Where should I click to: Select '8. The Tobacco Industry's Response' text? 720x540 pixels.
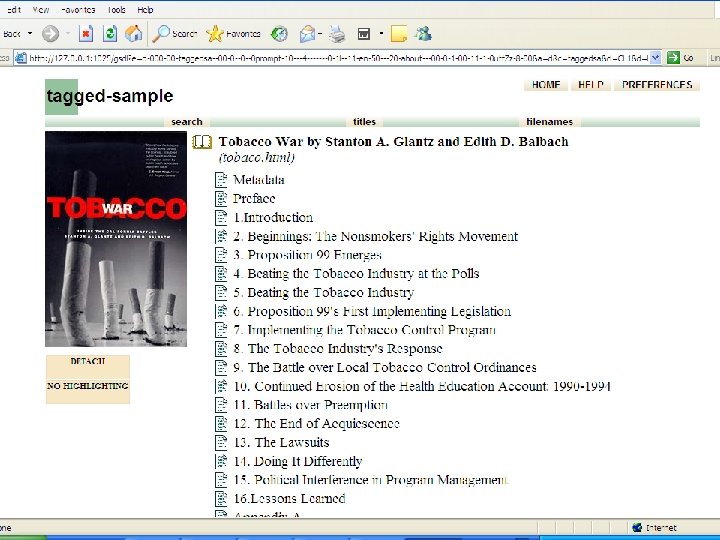[x=338, y=349]
